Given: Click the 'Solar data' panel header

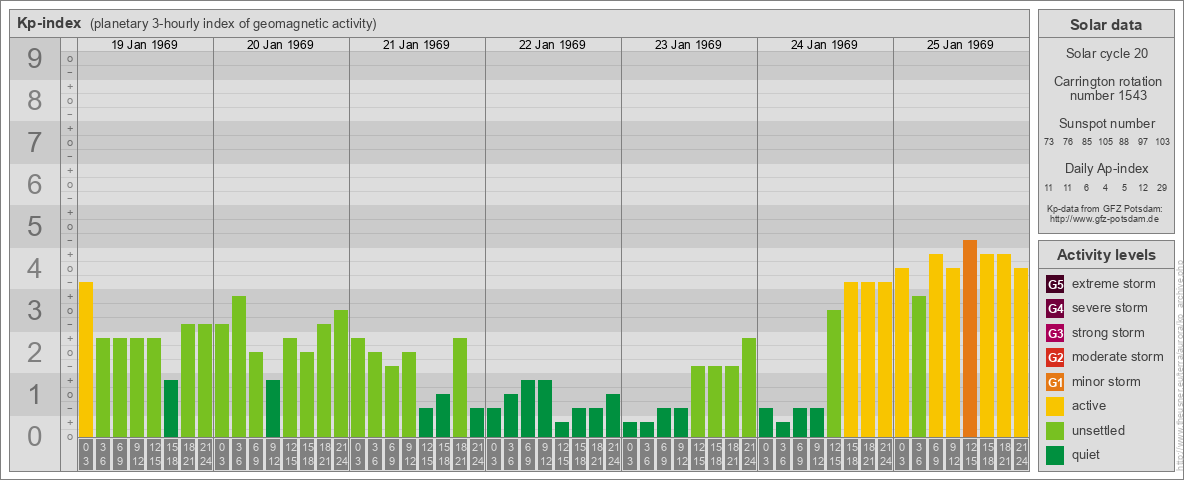Looking at the screenshot, I should pyautogui.click(x=1105, y=25).
